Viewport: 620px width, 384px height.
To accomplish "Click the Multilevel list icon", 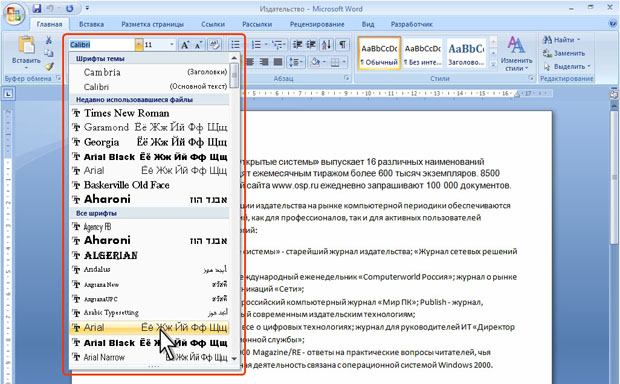I will point(278,45).
